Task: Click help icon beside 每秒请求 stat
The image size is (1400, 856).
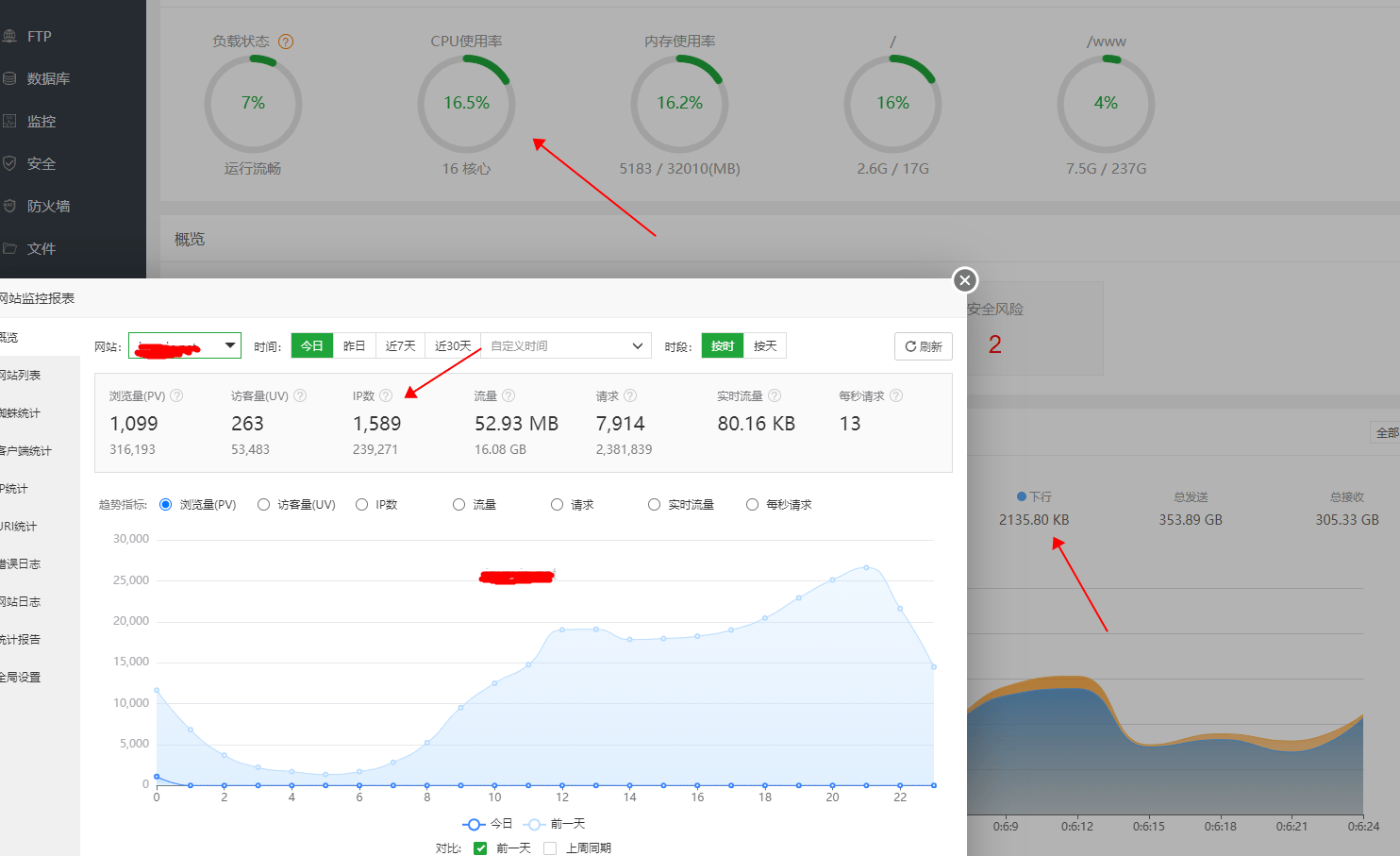Action: click(x=896, y=395)
